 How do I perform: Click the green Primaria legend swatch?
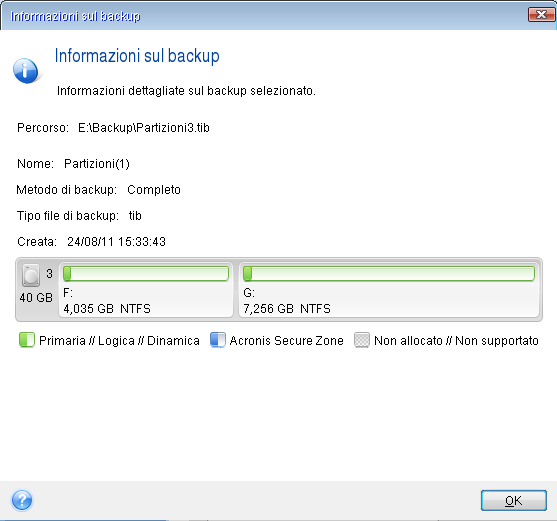click(x=27, y=340)
